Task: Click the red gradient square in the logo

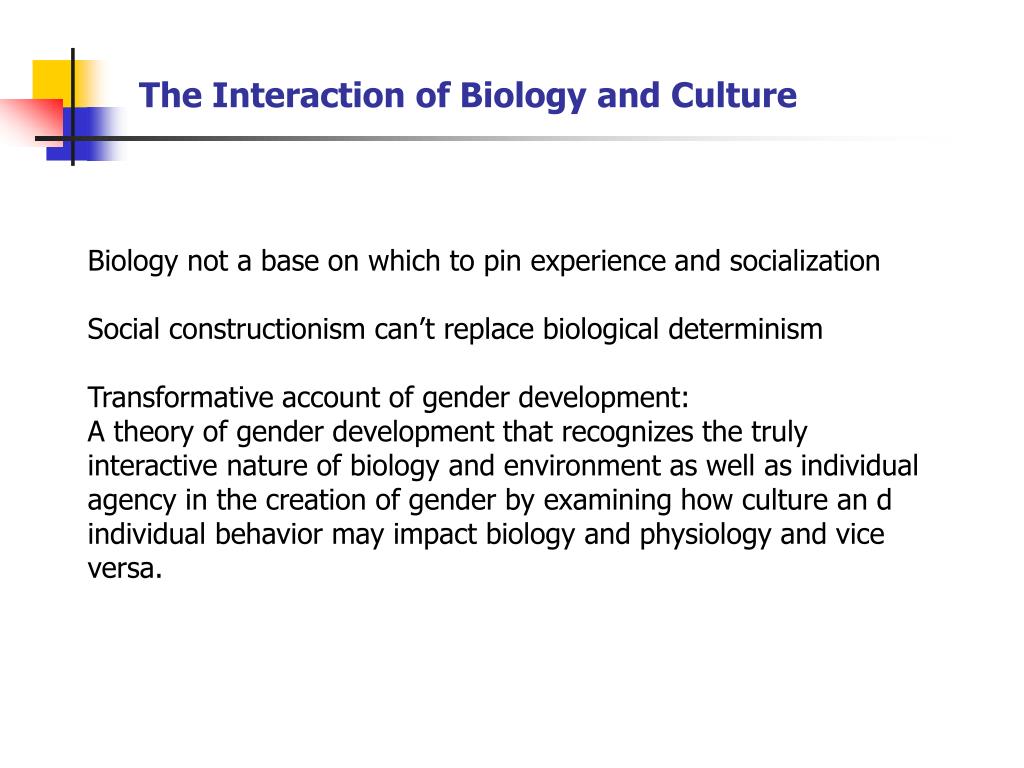Action: click(x=31, y=121)
